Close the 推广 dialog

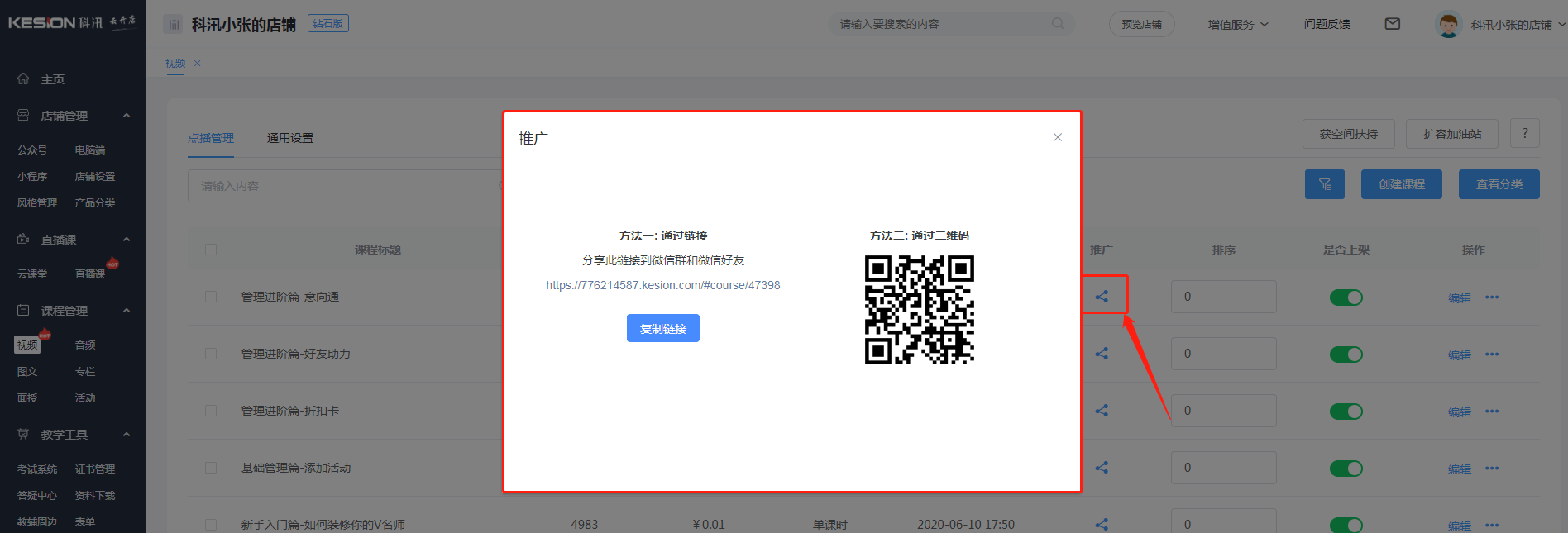coord(1058,137)
